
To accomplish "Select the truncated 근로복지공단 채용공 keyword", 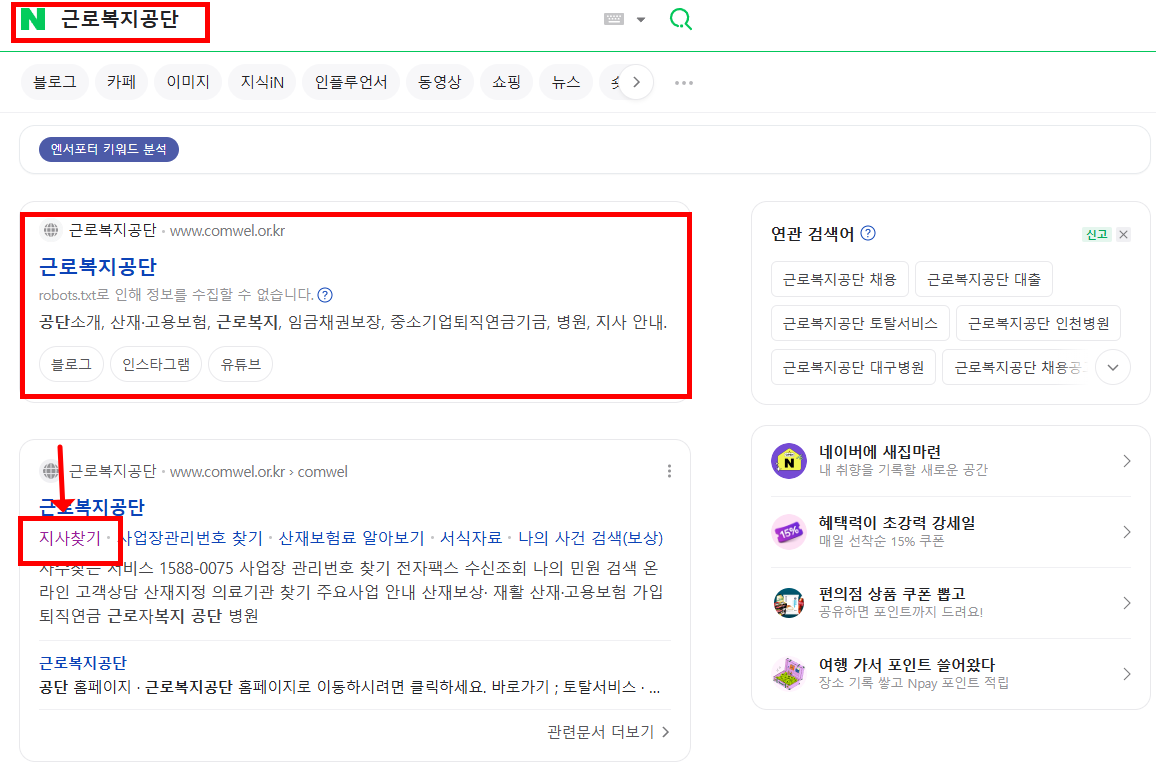I will [x=1018, y=368].
